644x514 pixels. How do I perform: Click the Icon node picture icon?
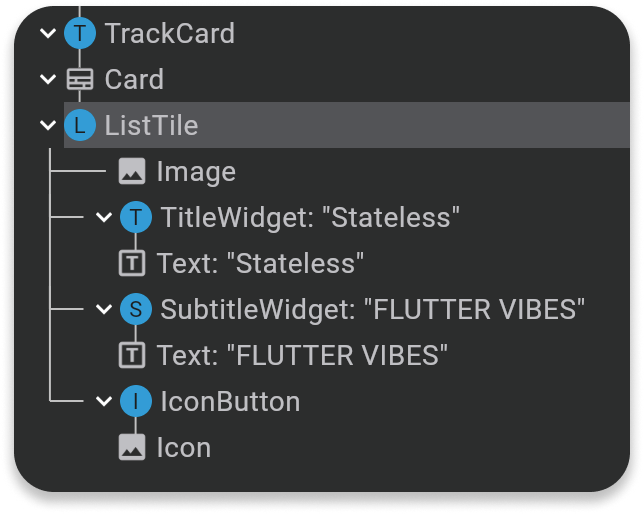[x=132, y=447]
